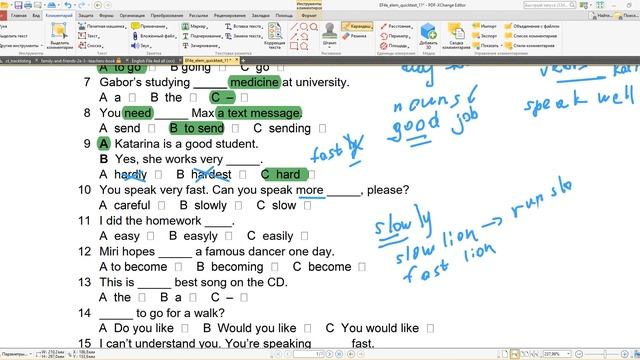The image size is (640, 360).
Task: Tick checkbox for question 8 option C 'sending'
Action: click(322, 129)
